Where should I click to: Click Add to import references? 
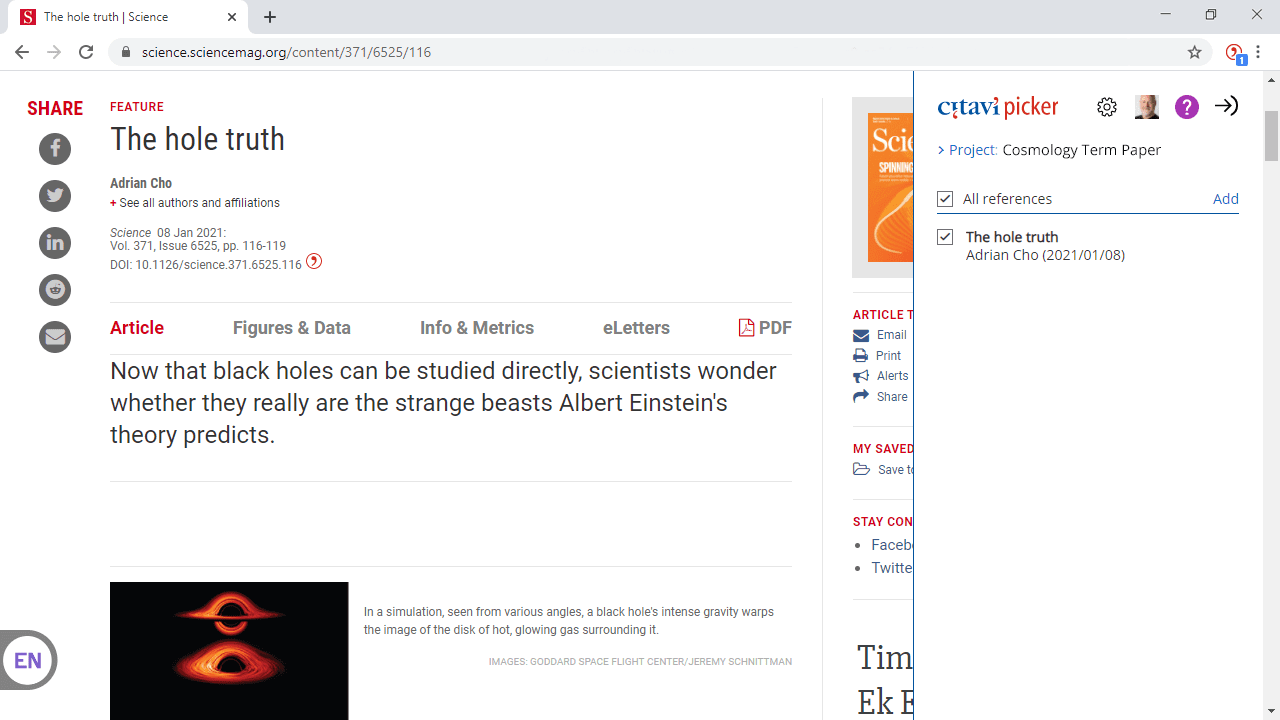pos(1225,199)
